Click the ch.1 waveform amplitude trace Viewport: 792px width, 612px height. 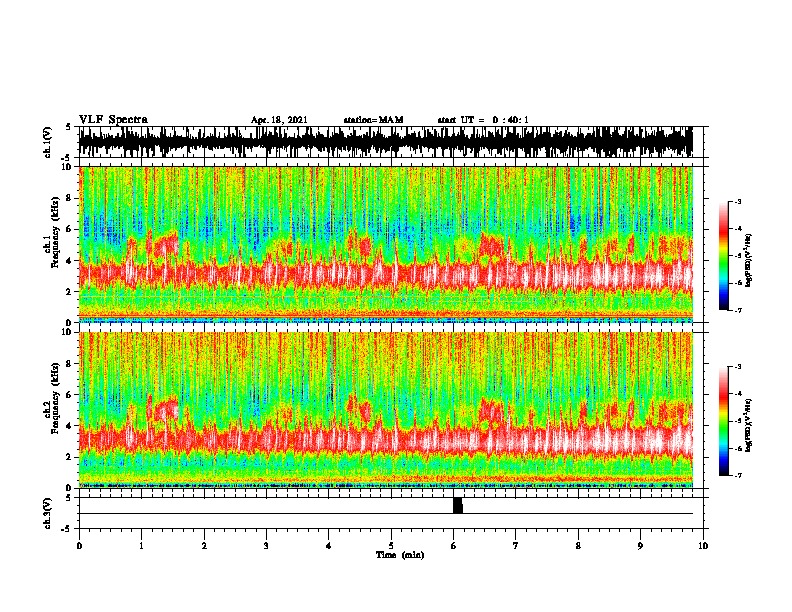[x=385, y=142]
